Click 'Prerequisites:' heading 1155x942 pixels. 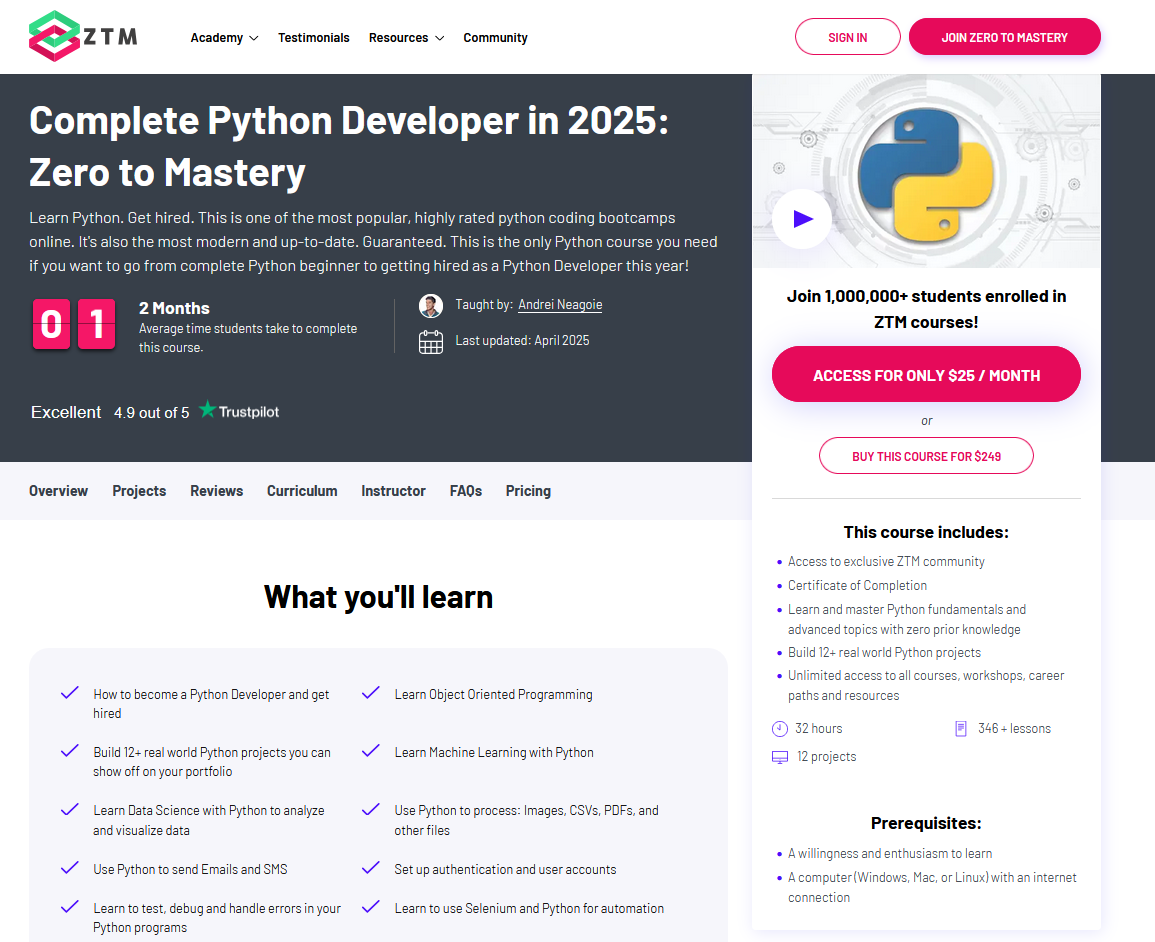(x=926, y=823)
